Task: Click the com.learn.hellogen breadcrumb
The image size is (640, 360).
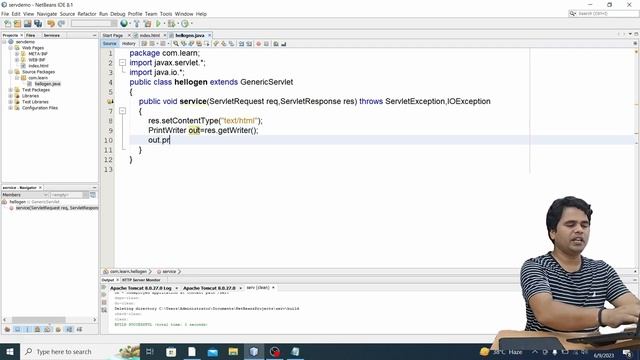Action: 128,271
